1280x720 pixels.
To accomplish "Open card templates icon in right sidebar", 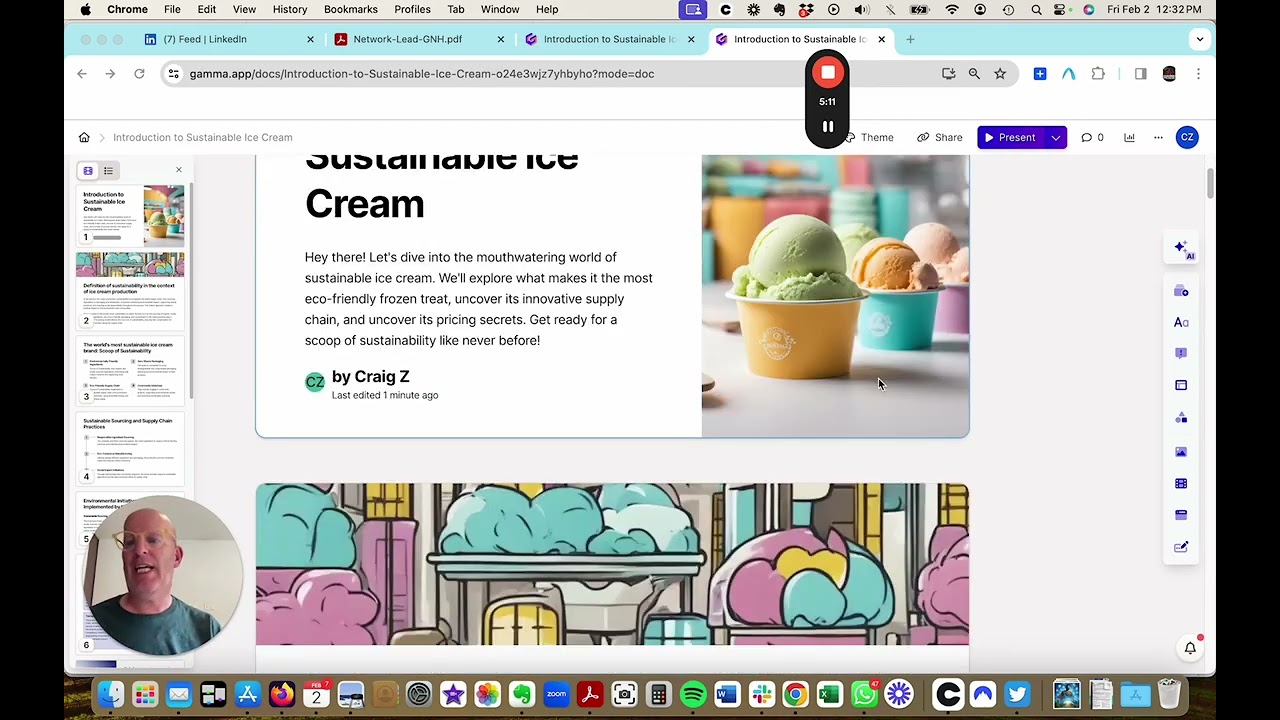I will 1181,291.
